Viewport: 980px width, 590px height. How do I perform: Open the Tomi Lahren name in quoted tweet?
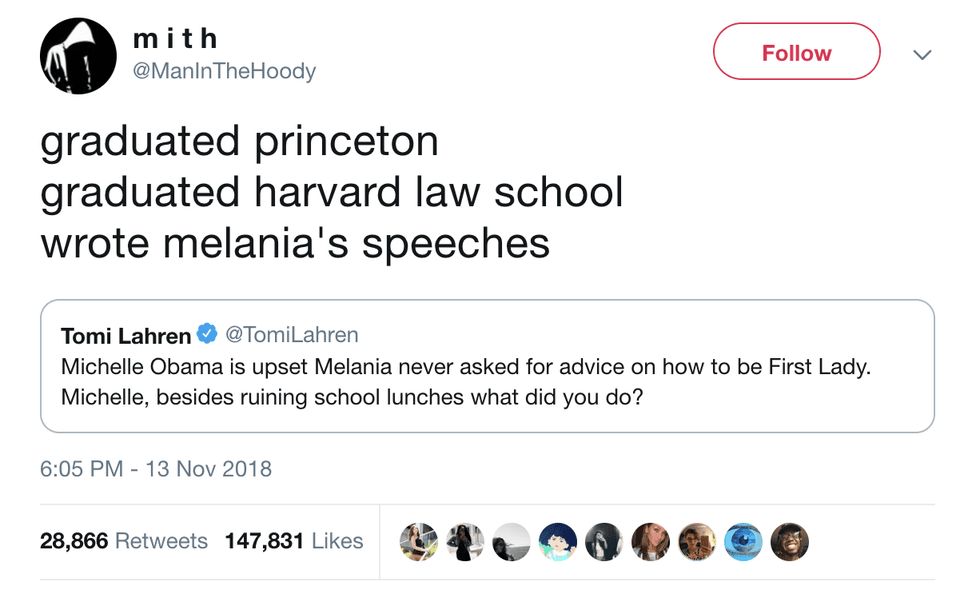coord(125,335)
